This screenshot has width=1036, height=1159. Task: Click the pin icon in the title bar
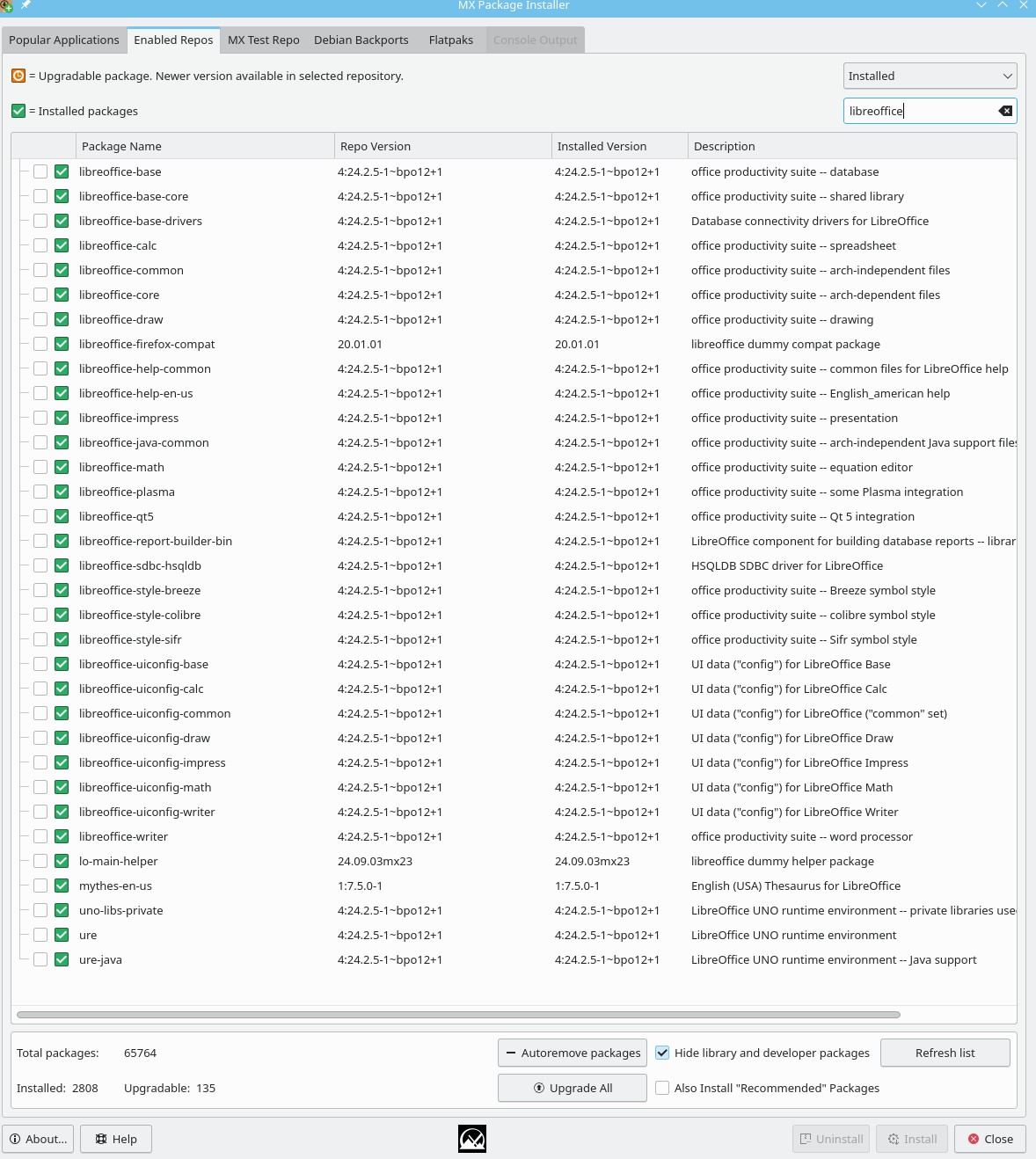coord(26,5)
